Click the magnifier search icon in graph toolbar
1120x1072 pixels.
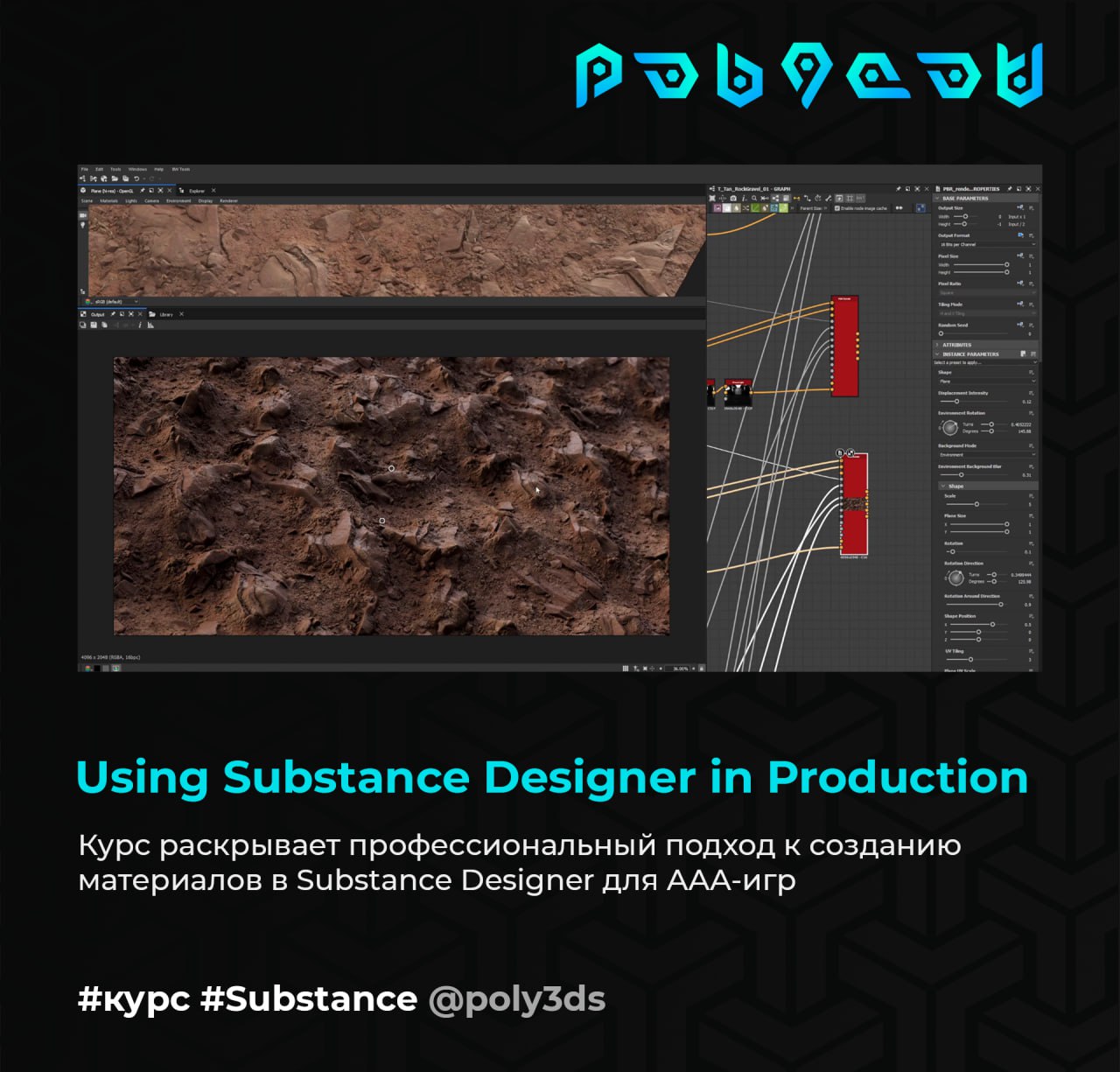[x=754, y=199]
